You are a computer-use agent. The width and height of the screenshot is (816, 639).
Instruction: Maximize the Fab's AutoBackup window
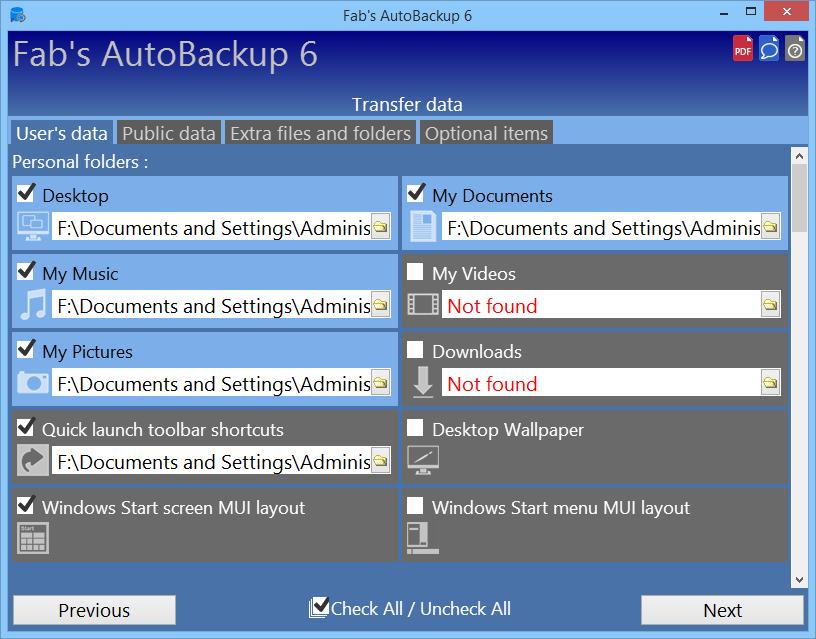[750, 12]
